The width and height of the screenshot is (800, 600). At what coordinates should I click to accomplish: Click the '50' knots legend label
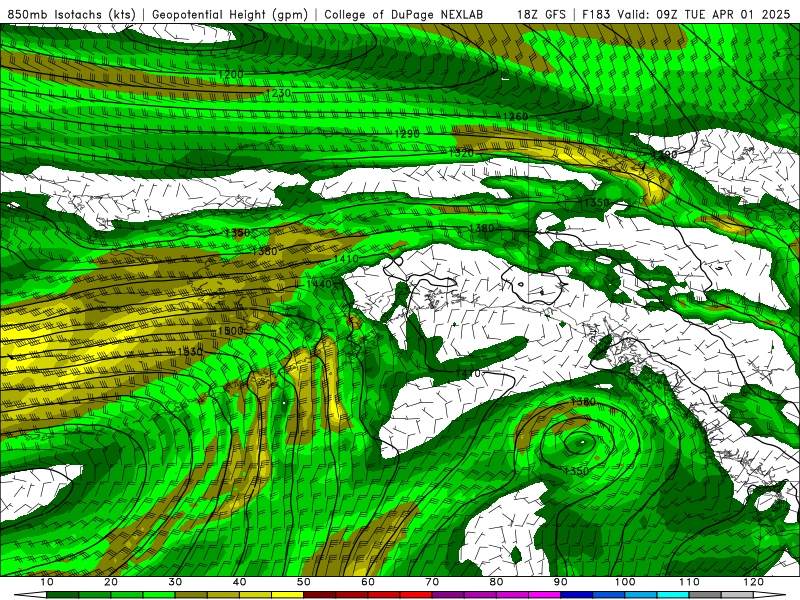point(304,582)
